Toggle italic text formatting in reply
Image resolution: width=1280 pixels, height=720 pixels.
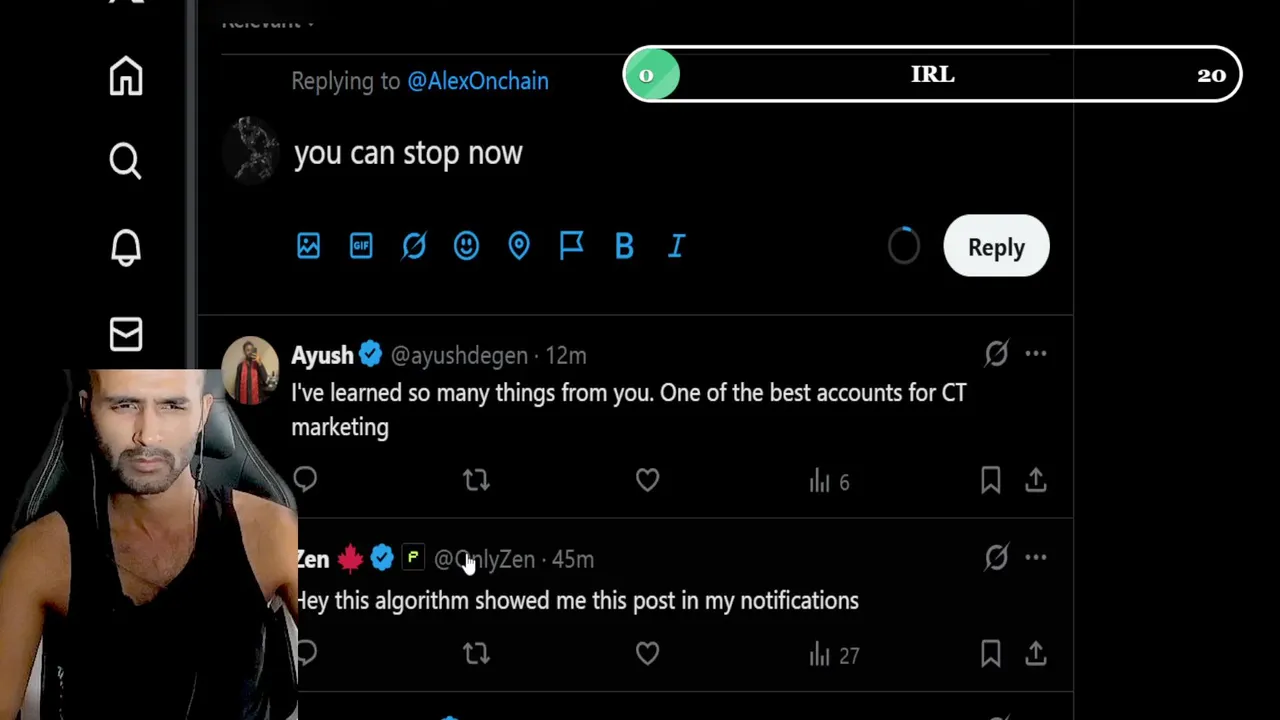point(677,246)
